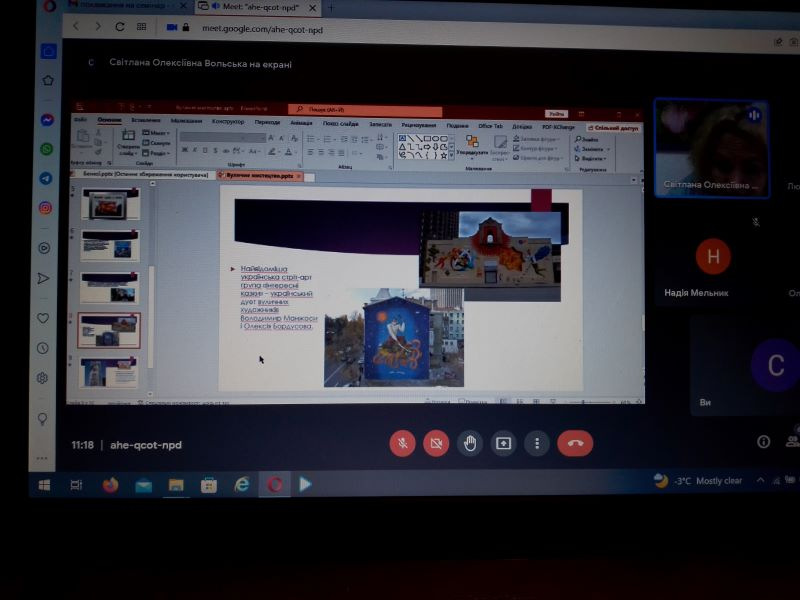The image size is (800, 600).
Task: Click the meeting code ahe-qcot-npd text
Action: pos(146,445)
